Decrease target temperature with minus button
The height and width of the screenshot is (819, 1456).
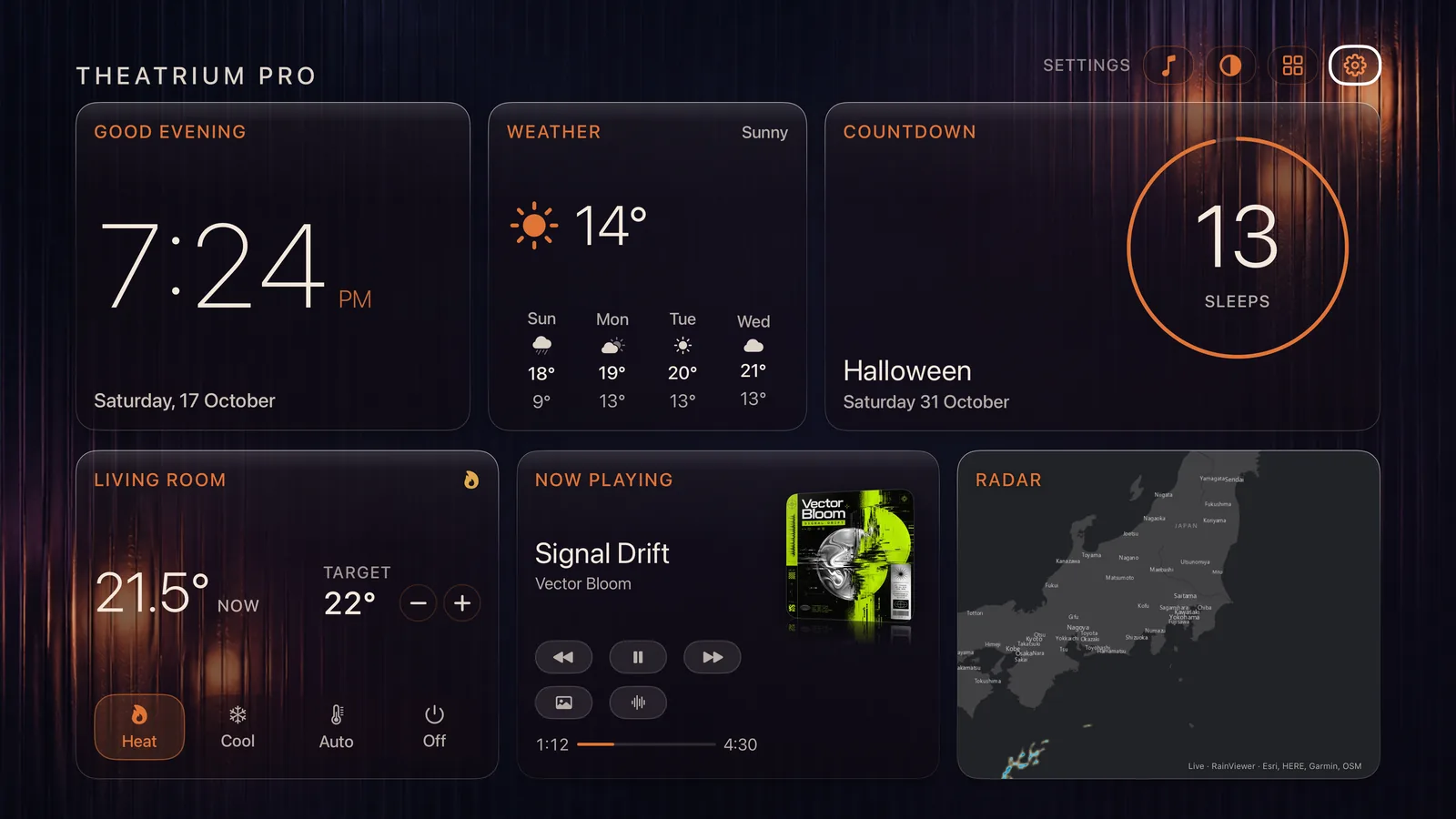418,603
